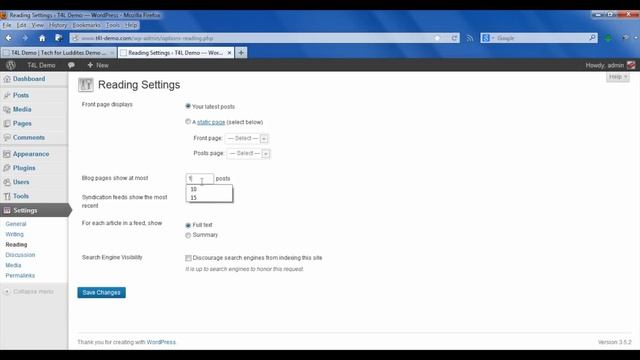Screen dimensions: 640x360
Task: Click the WordPress logo in admin bar
Action: [11, 65]
